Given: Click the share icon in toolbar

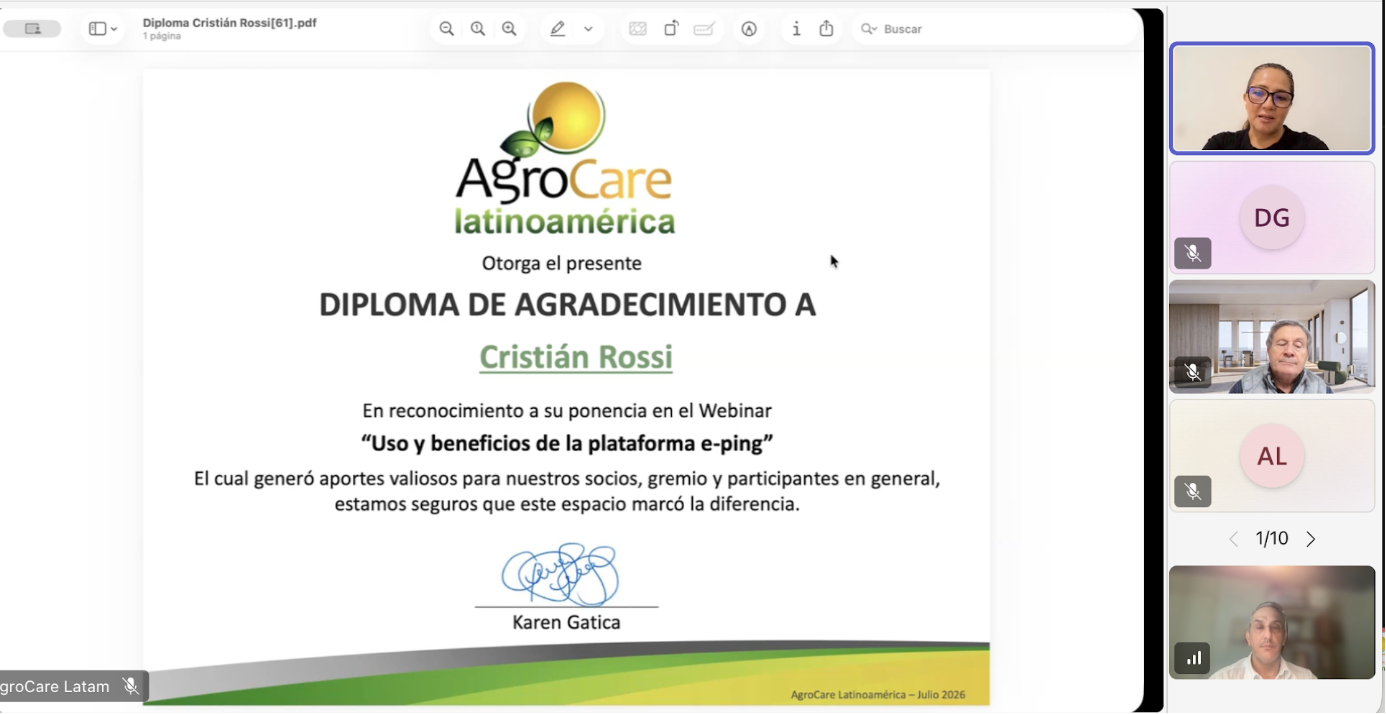Looking at the screenshot, I should pos(826,29).
